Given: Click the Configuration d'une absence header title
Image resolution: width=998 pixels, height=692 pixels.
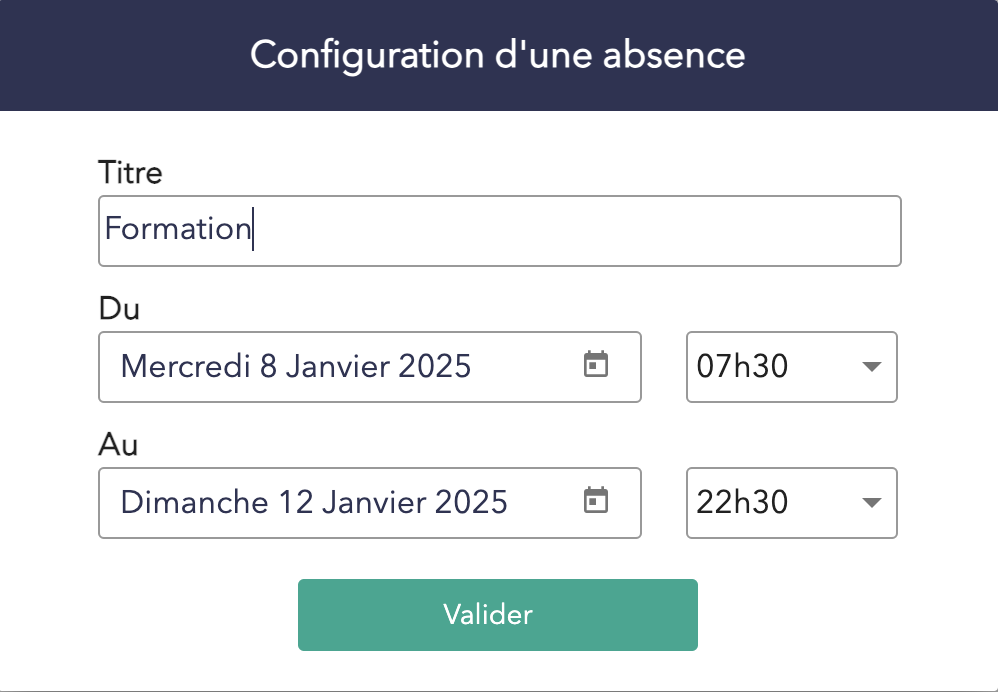Looking at the screenshot, I should coord(497,54).
